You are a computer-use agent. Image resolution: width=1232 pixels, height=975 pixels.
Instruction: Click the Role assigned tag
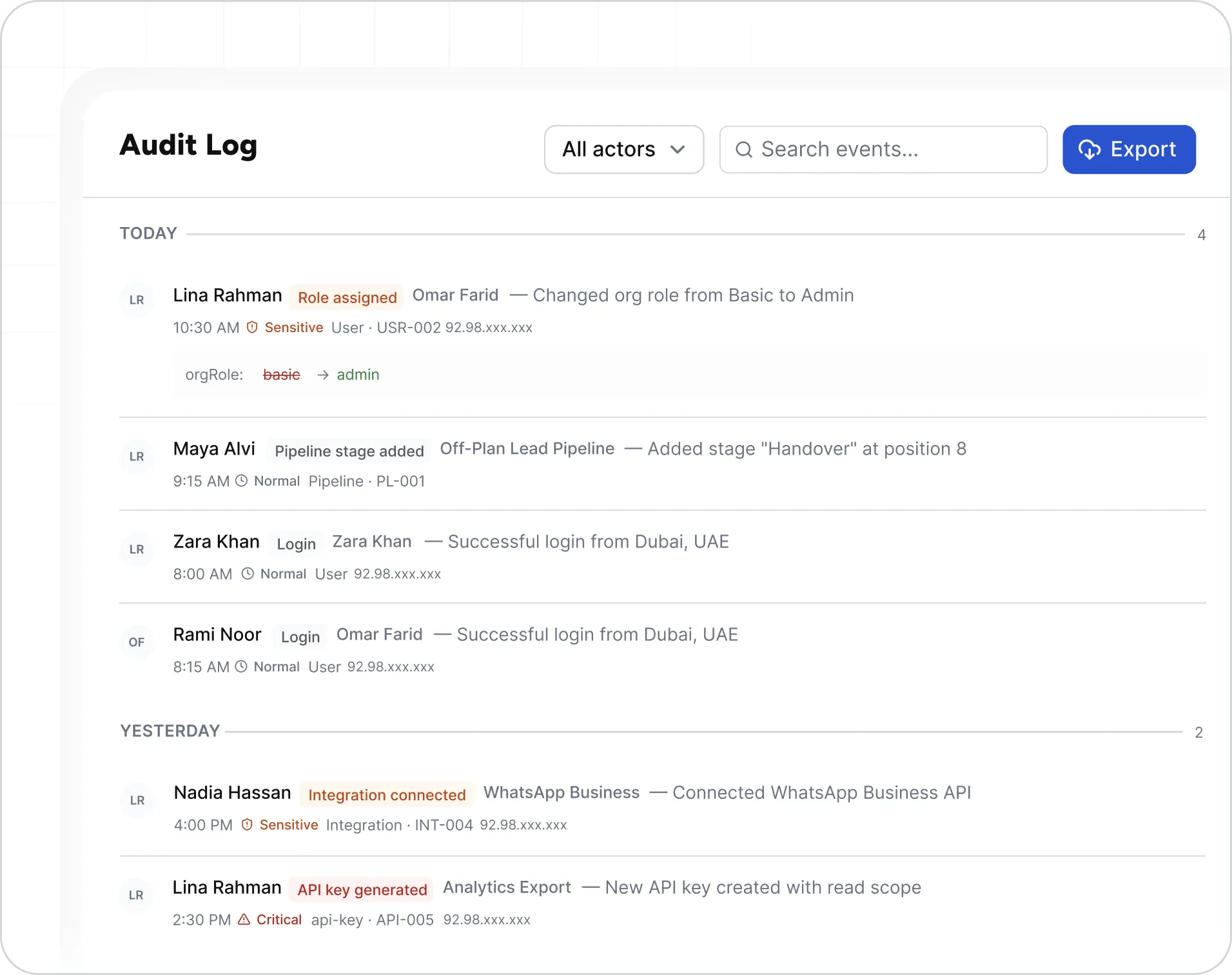pyautogui.click(x=347, y=297)
